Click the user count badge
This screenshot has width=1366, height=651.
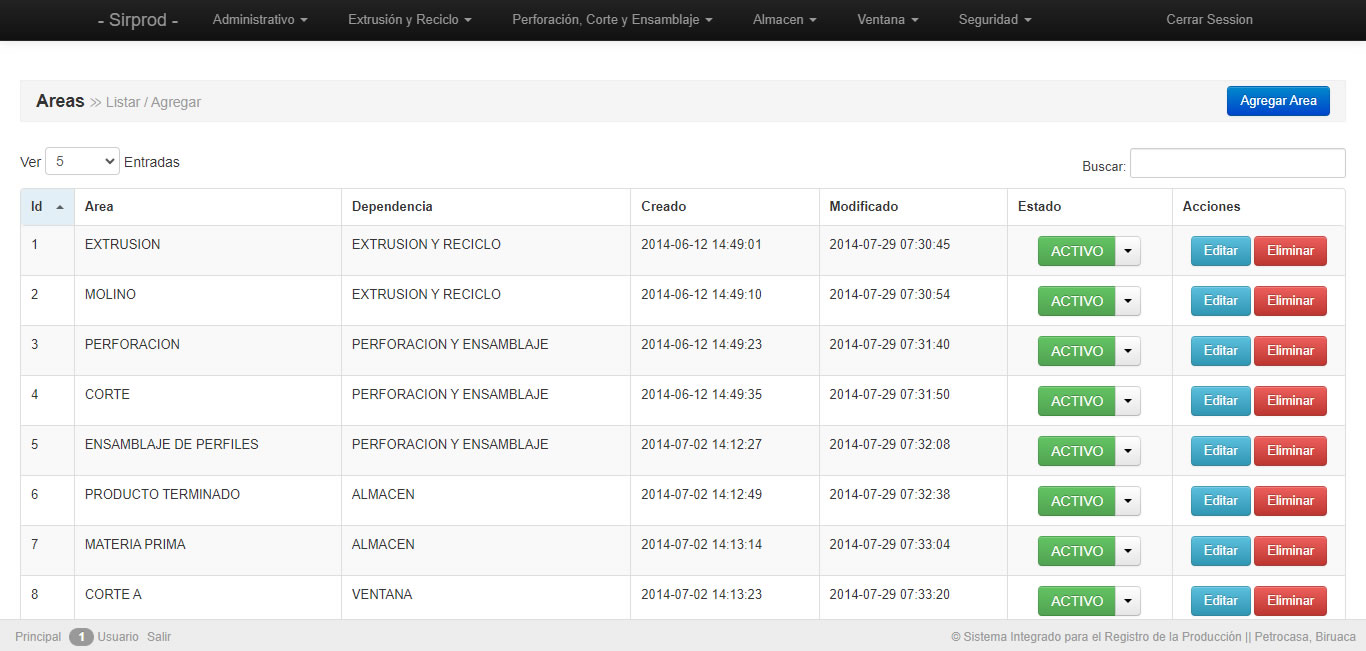pyautogui.click(x=81, y=637)
